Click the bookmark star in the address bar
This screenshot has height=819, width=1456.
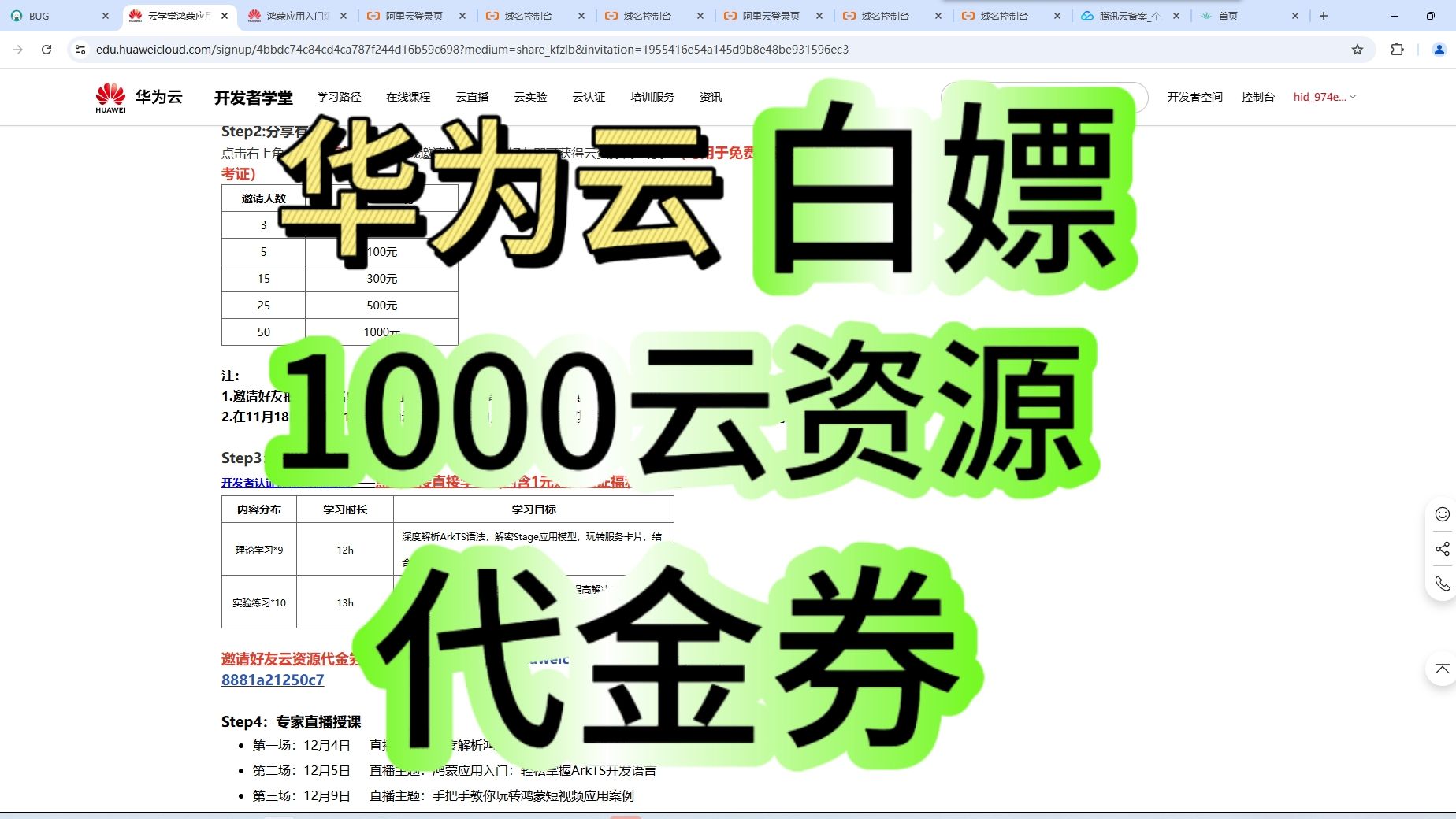[x=1358, y=49]
